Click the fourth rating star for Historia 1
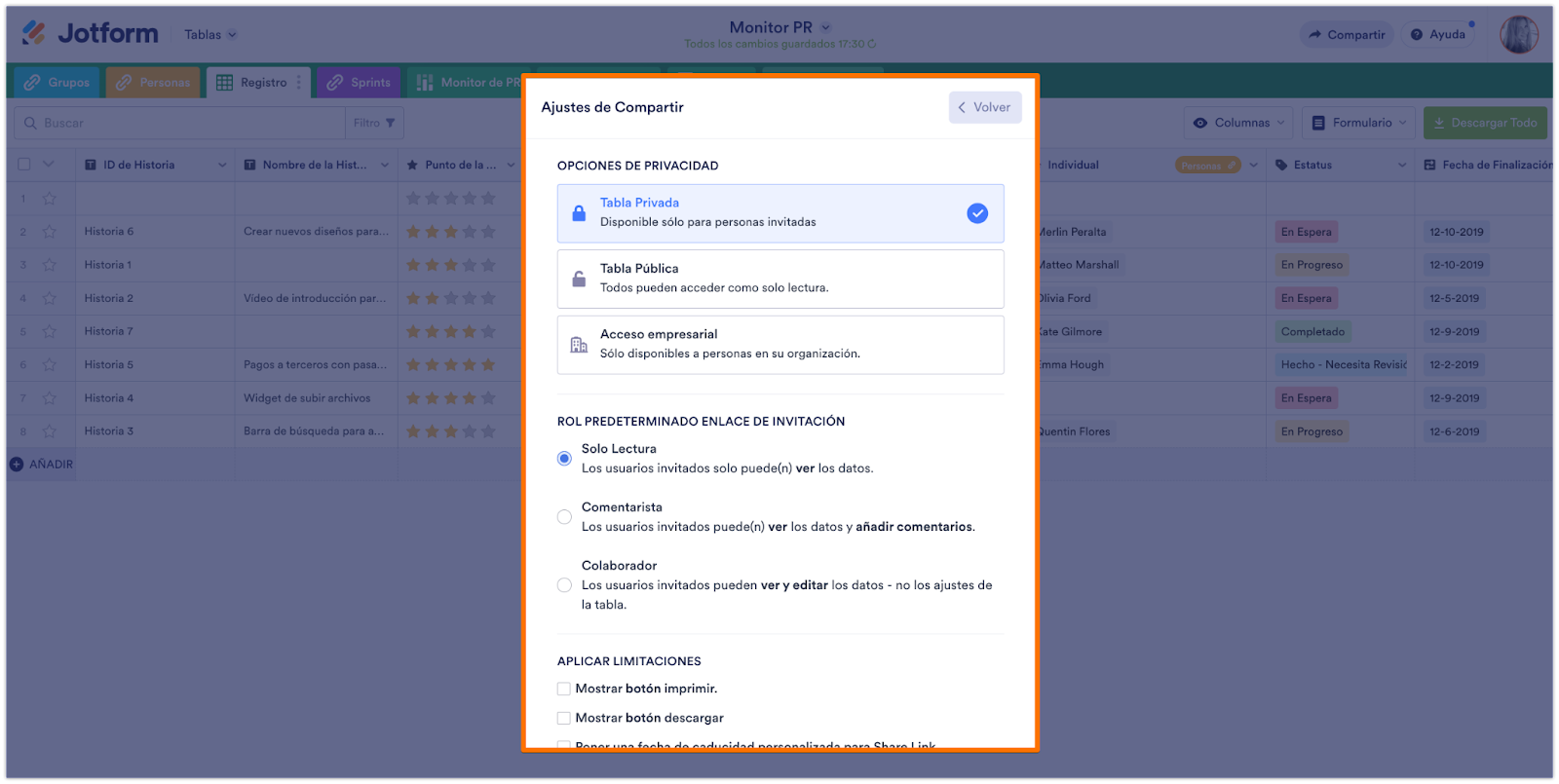Viewport: 1559px width, 784px height. (470, 265)
